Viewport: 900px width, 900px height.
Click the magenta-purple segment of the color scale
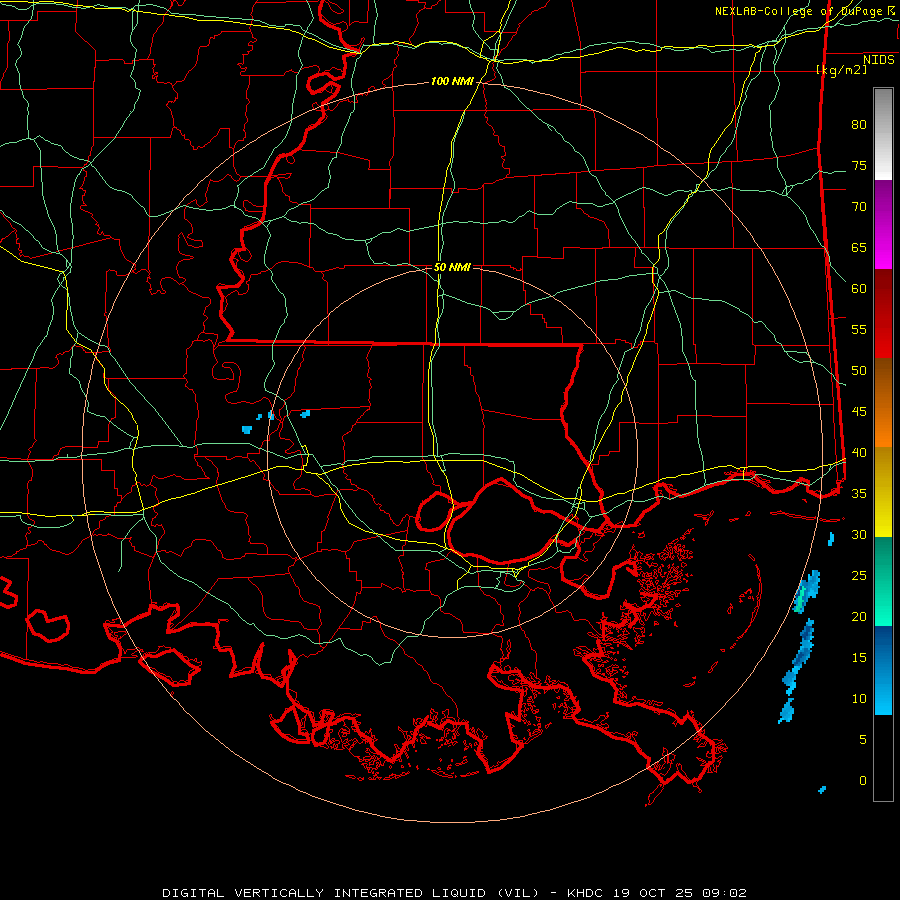883,224
